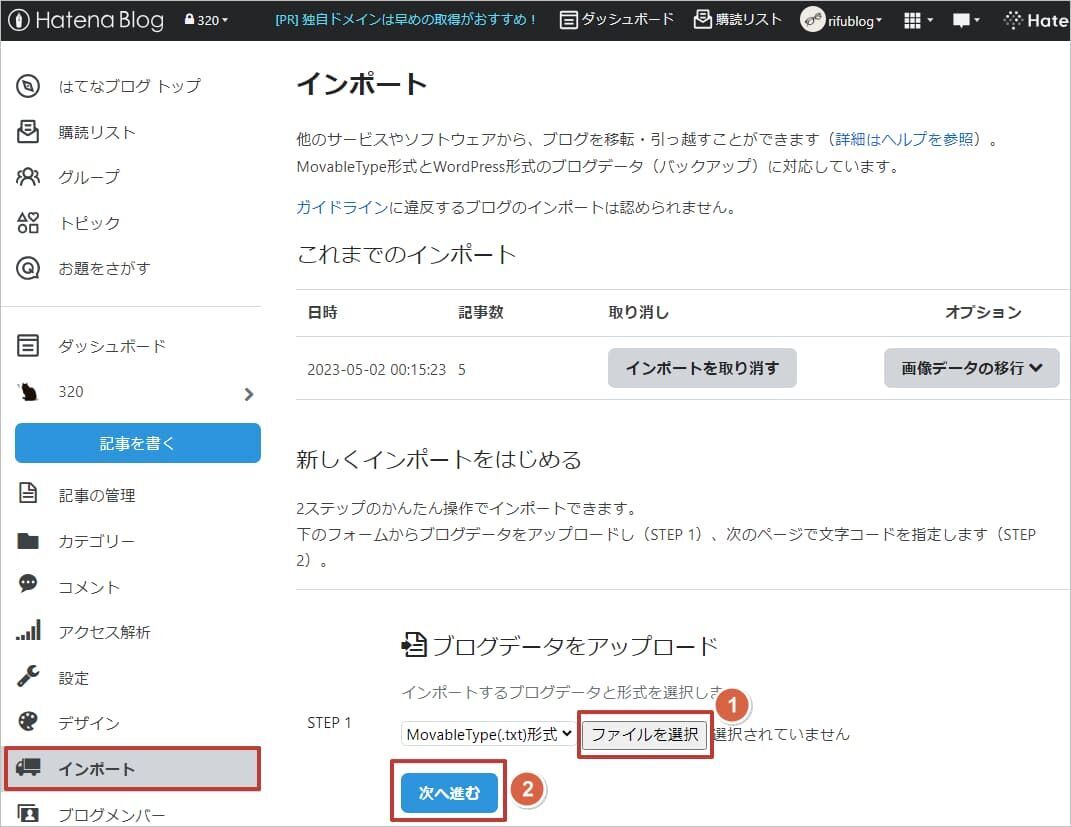Screen dimensions: 1071x827
Task: Select the 記事の管理 document icon
Action: click(28, 495)
